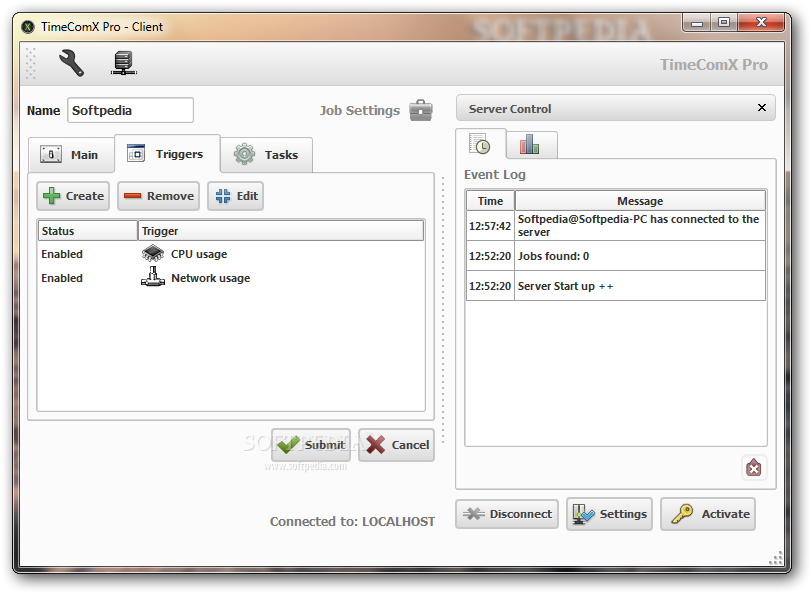Image resolution: width=812 pixels, height=594 pixels.
Task: Submit the job settings
Action: click(311, 445)
